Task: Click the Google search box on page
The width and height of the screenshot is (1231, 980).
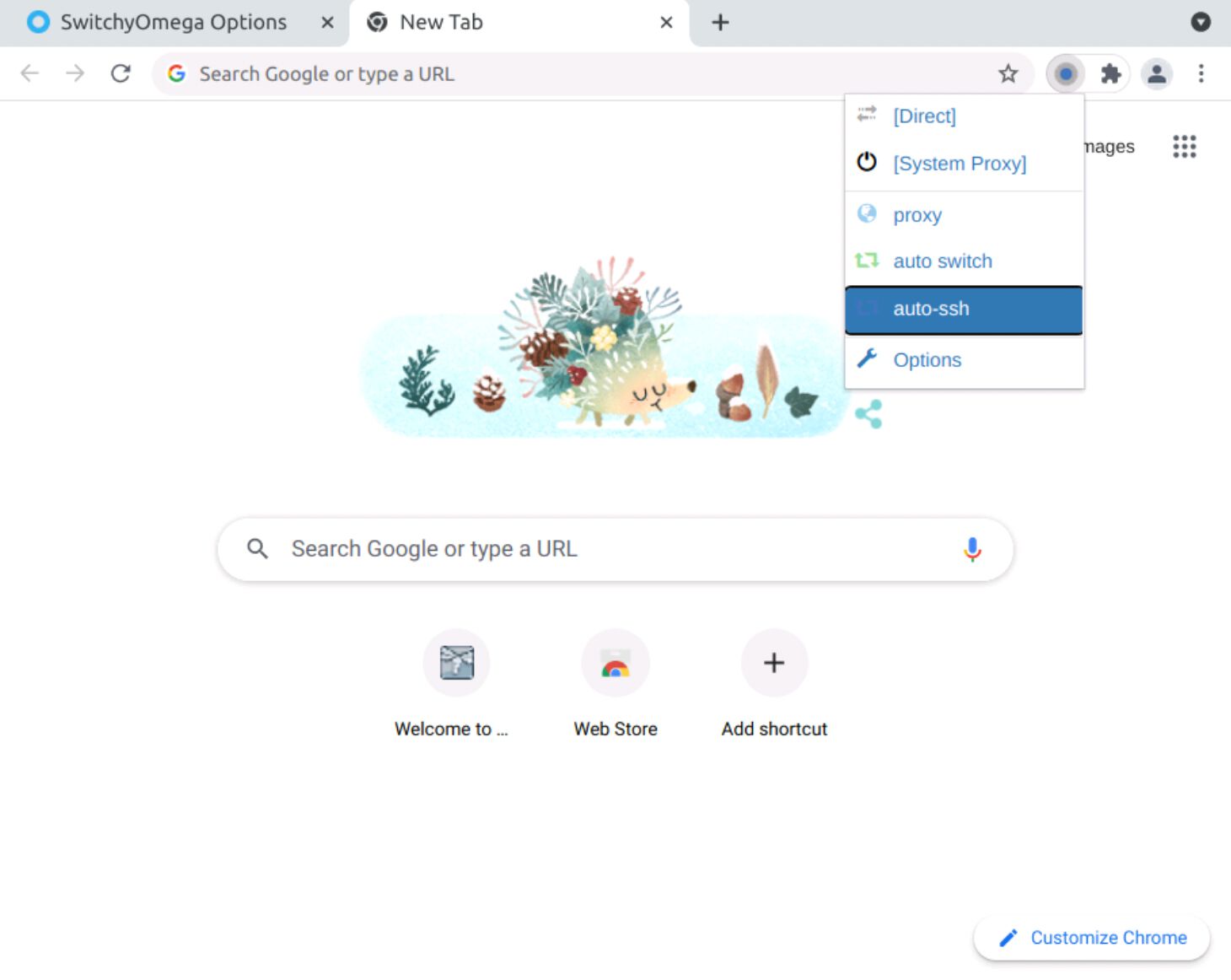Action: pos(615,549)
